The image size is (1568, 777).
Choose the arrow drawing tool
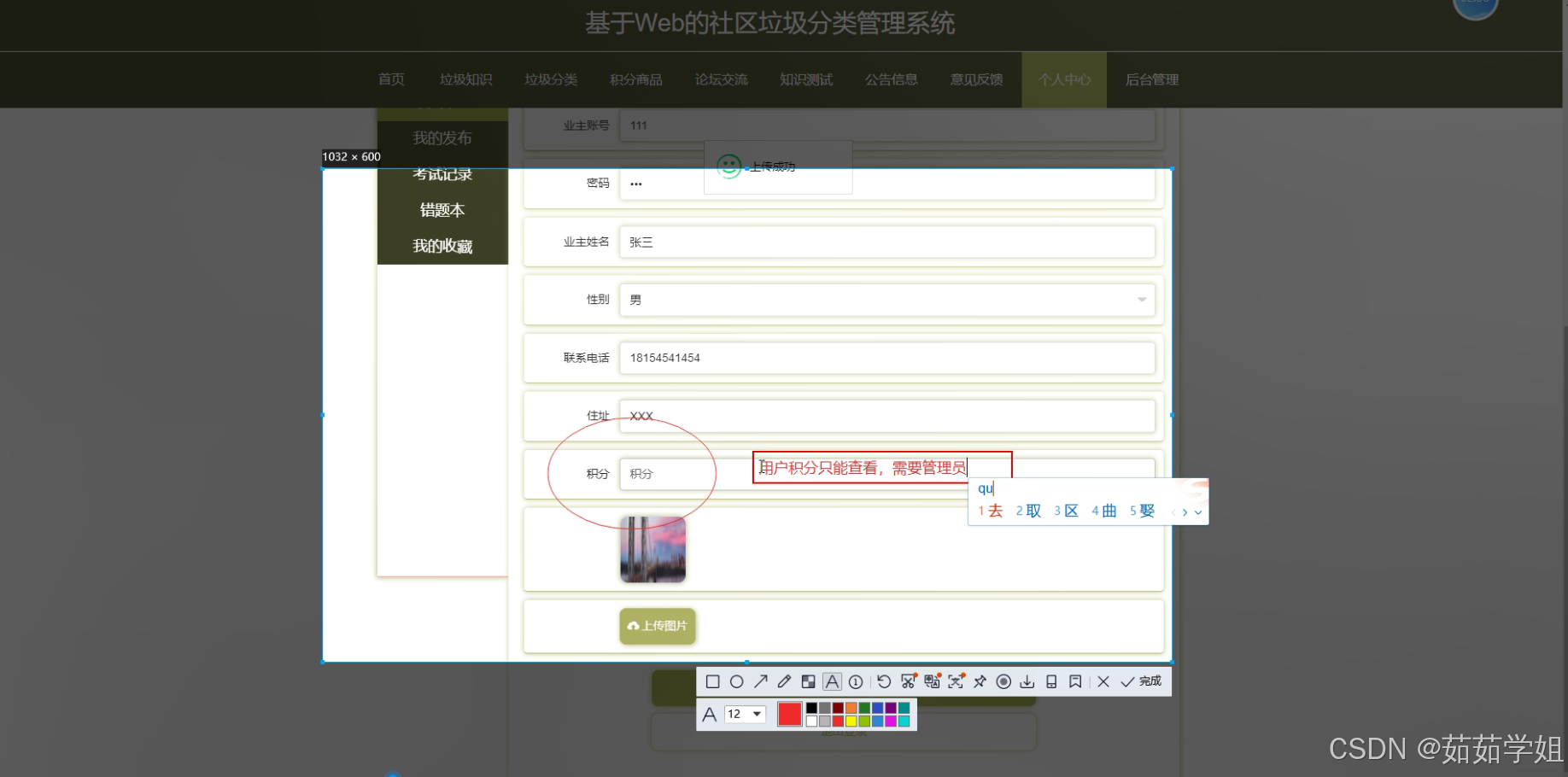click(x=760, y=681)
